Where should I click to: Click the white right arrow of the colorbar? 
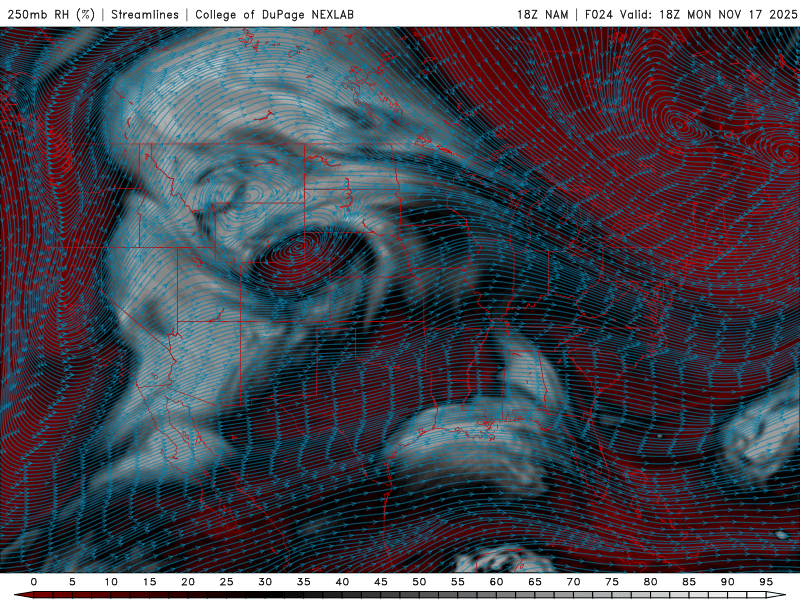coord(776,595)
